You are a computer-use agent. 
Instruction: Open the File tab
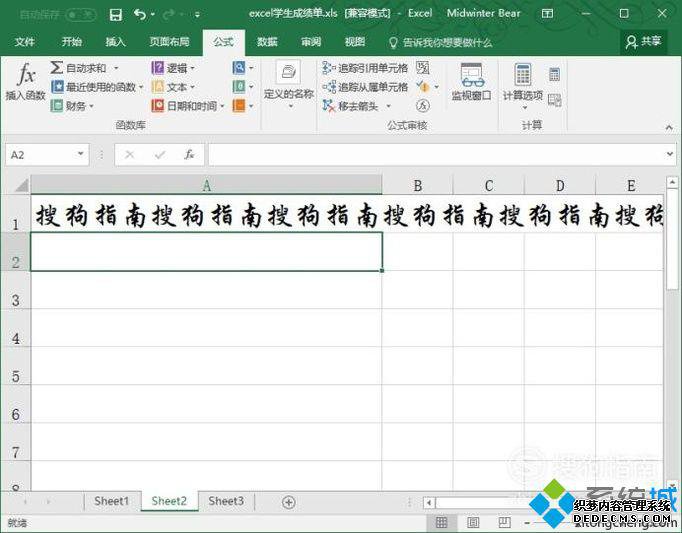click(24, 42)
